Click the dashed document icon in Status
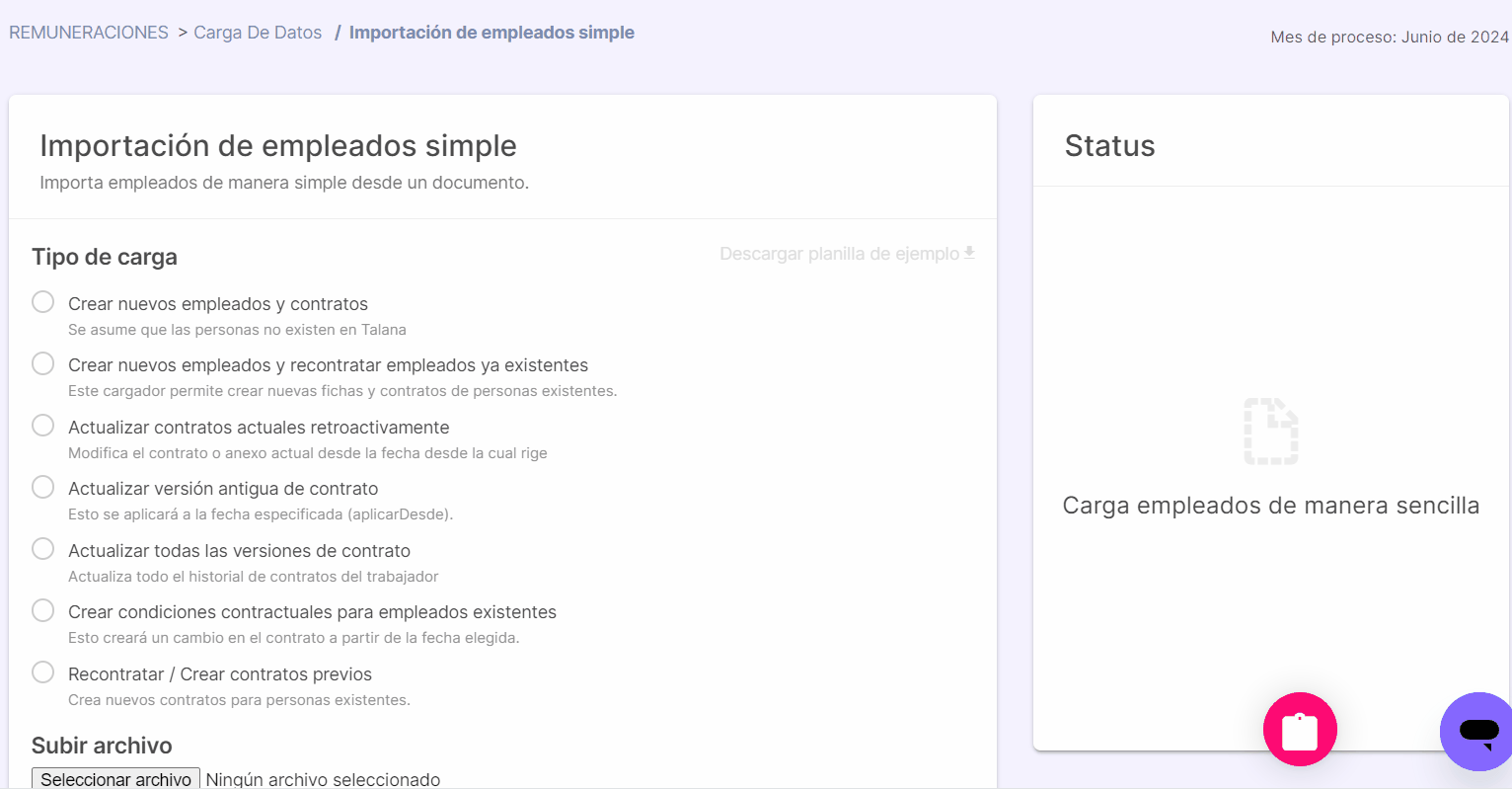Screen dimensions: 1512x789 (x=1271, y=432)
